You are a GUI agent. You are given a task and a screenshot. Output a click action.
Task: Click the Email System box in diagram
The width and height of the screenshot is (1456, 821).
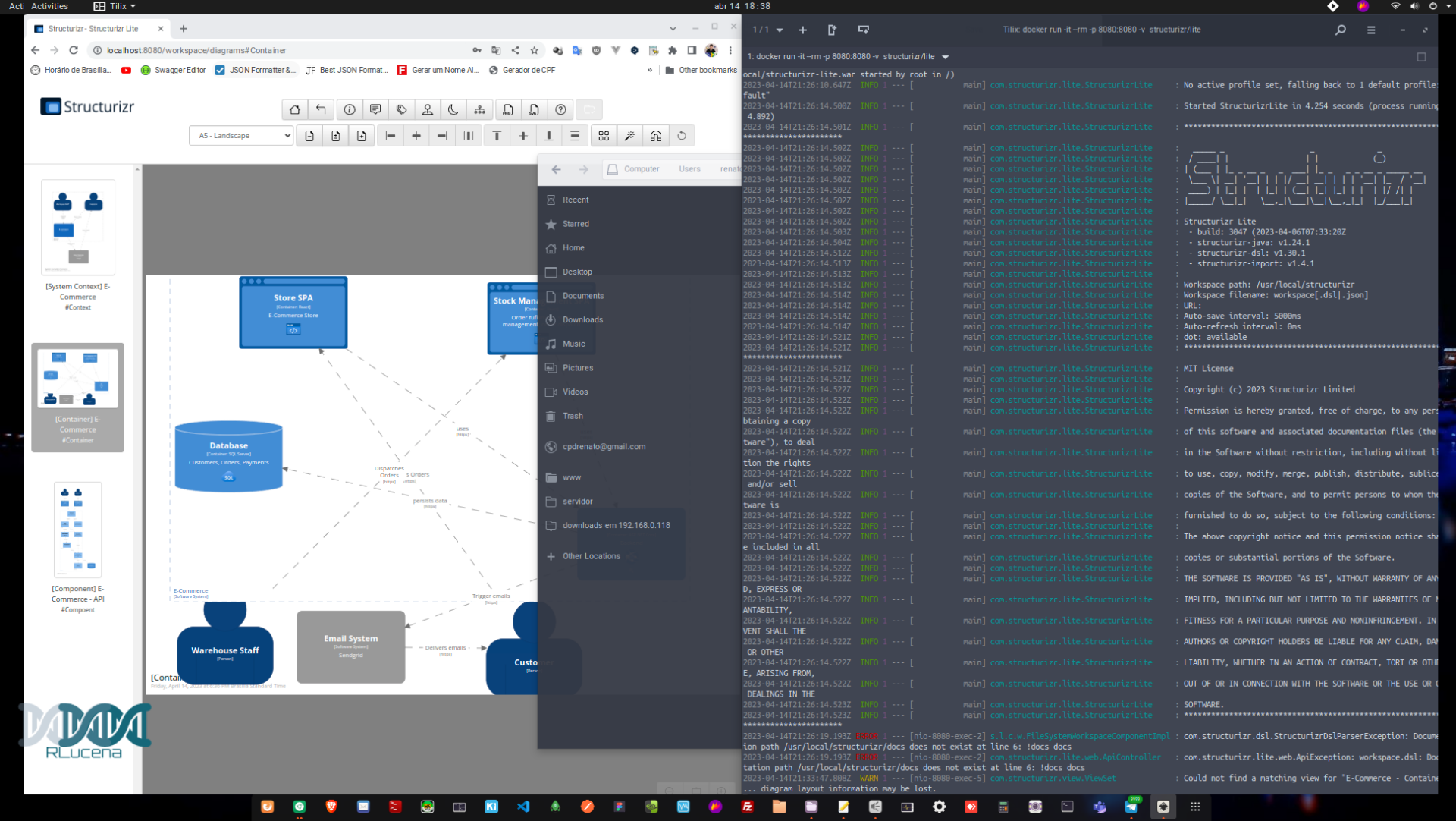pos(351,646)
